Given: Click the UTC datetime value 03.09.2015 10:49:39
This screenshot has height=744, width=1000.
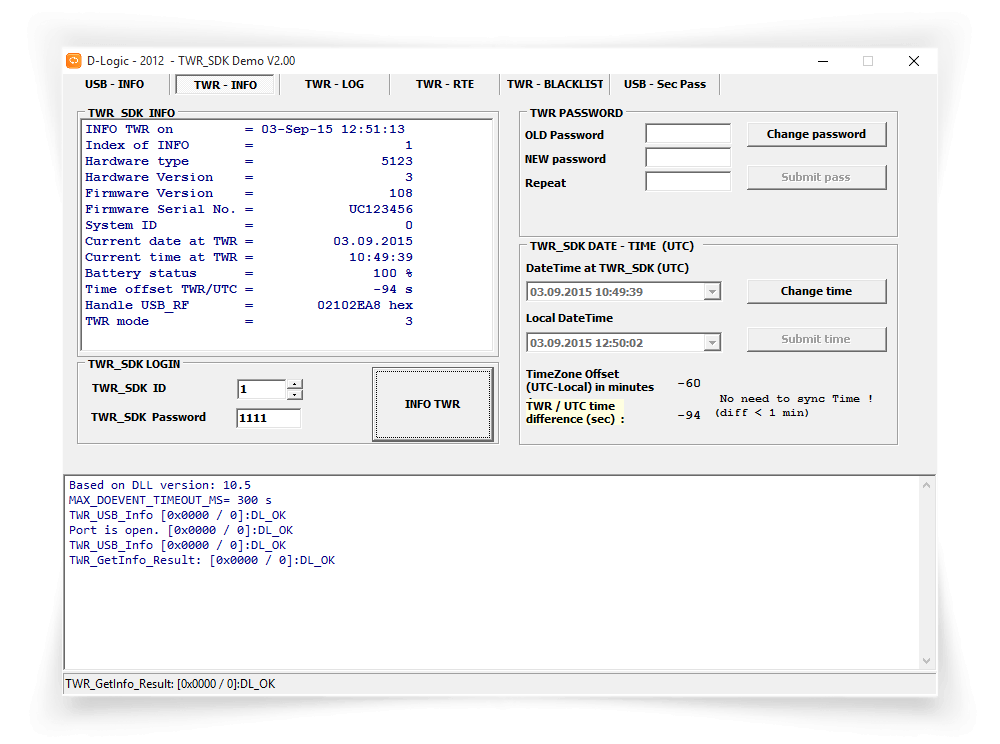Looking at the screenshot, I should tap(586, 292).
